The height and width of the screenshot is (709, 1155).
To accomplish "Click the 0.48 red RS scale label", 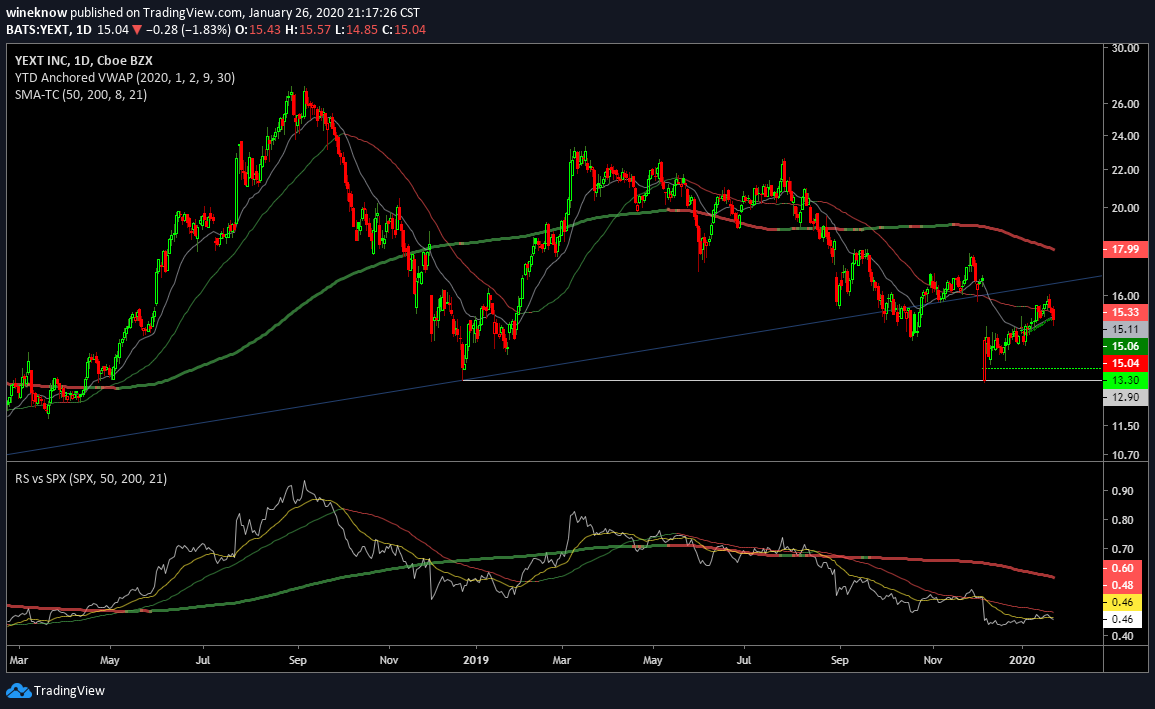I will (1123, 585).
